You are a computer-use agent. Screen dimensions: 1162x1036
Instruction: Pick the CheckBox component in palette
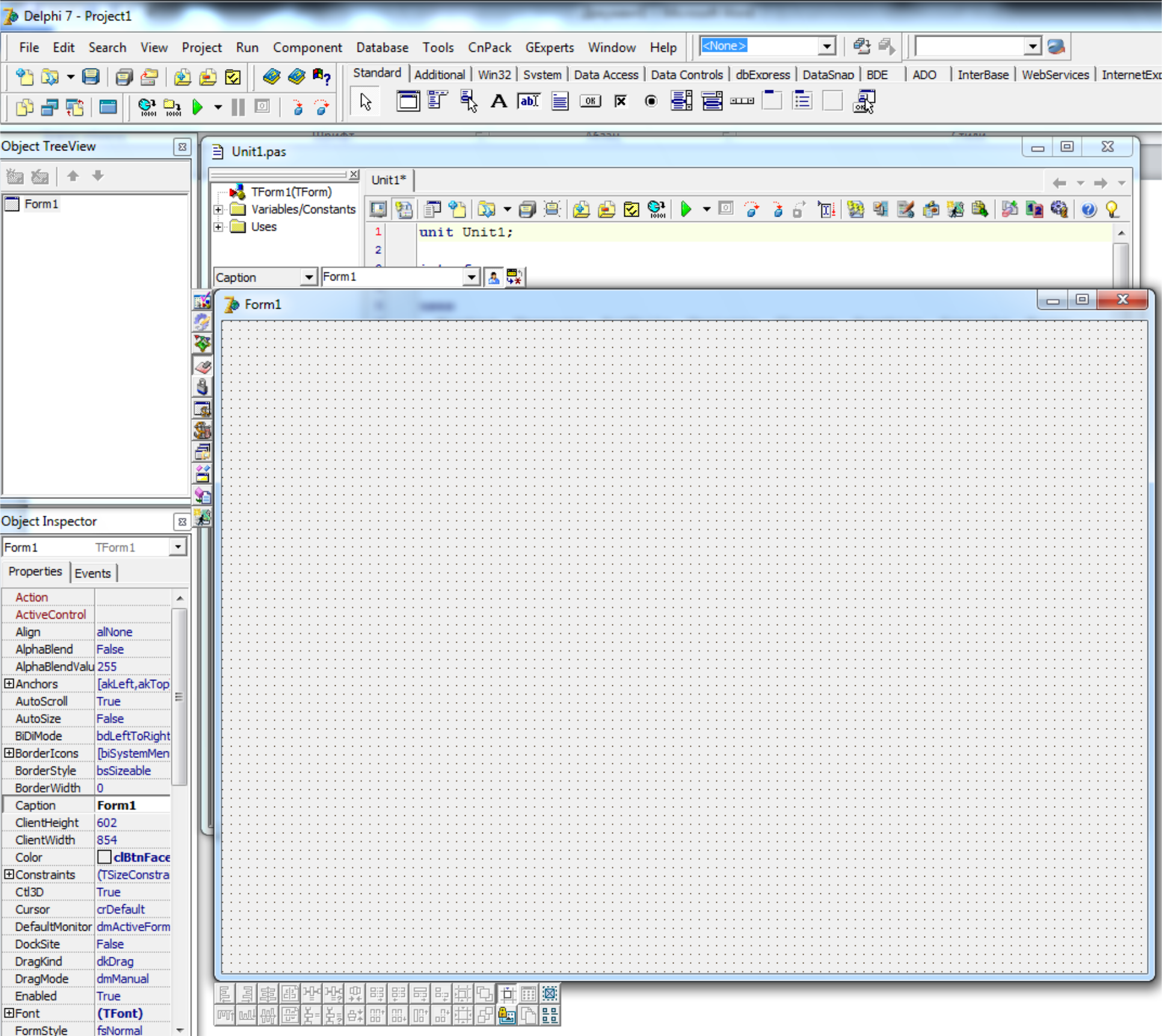click(x=621, y=101)
